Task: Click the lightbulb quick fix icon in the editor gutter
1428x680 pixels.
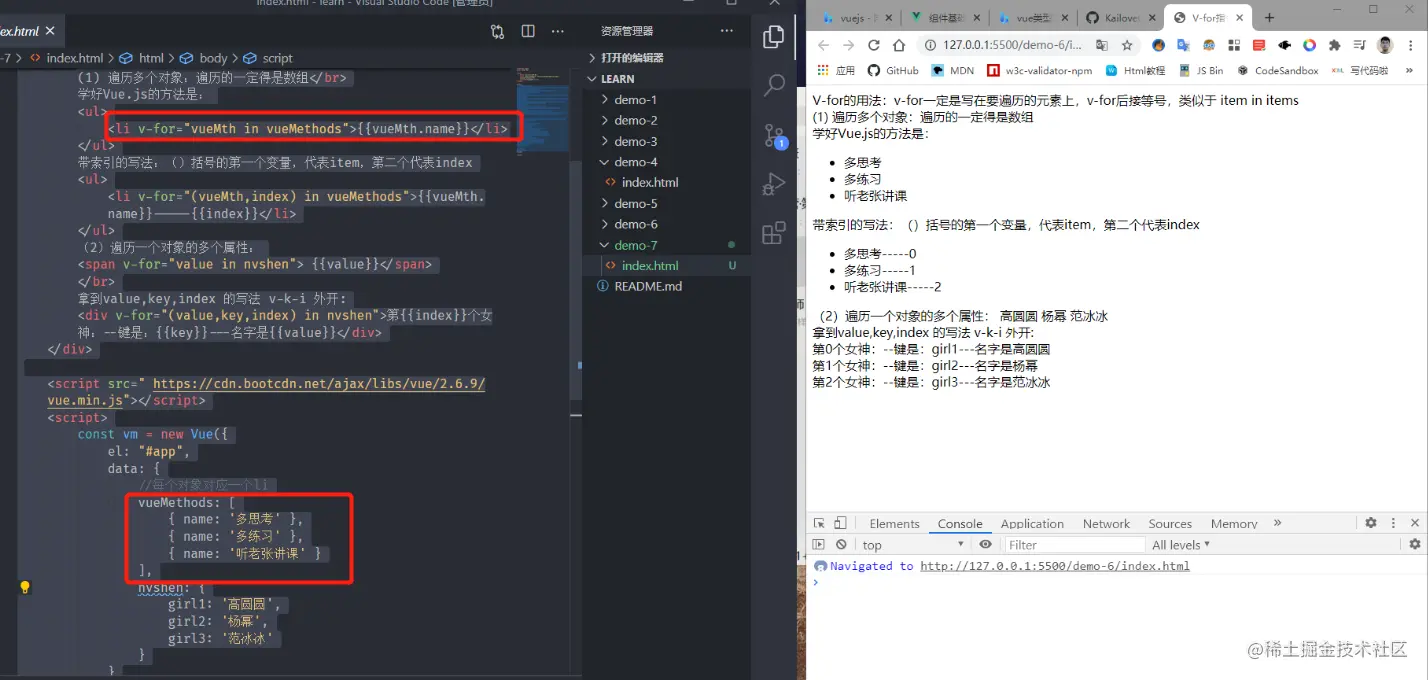Action: pyautogui.click(x=25, y=587)
